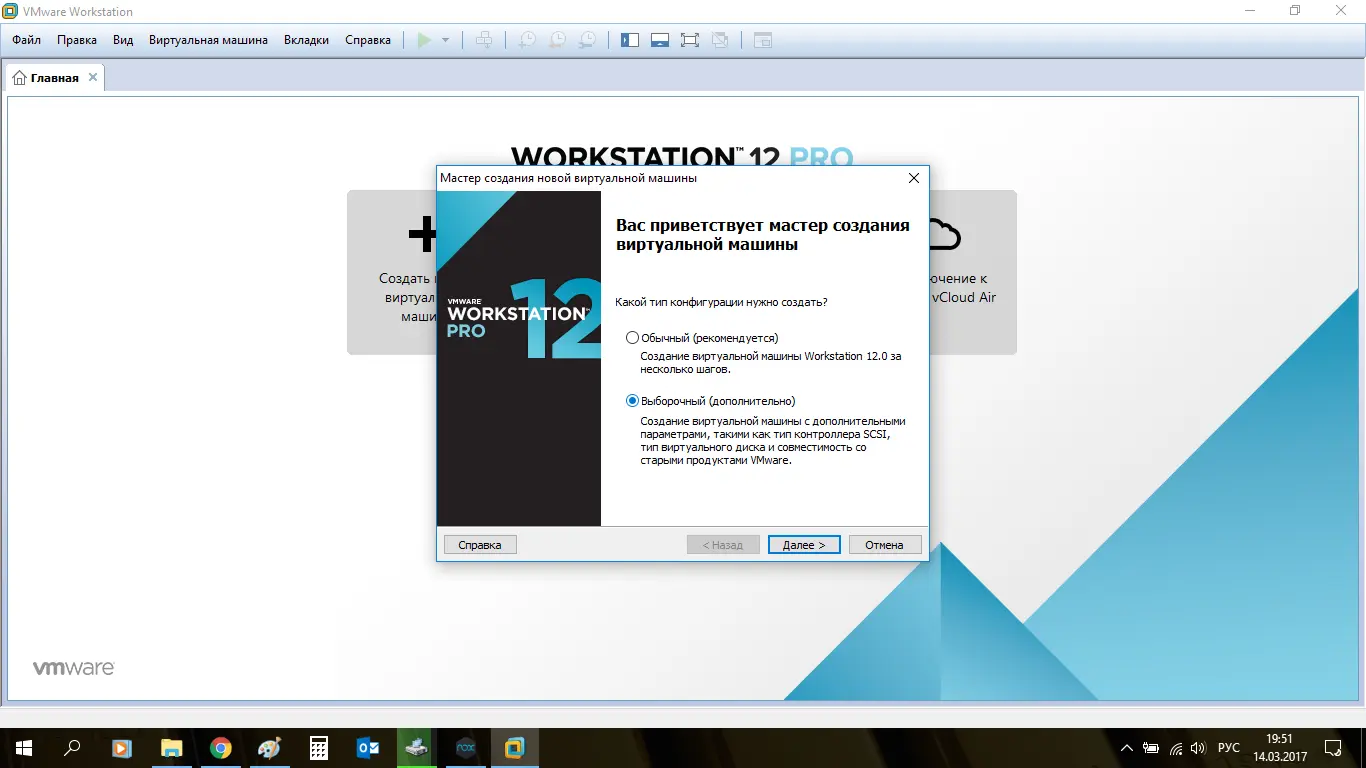The width and height of the screenshot is (1366, 768).
Task: Click the Справка button in the wizard
Action: pos(480,545)
